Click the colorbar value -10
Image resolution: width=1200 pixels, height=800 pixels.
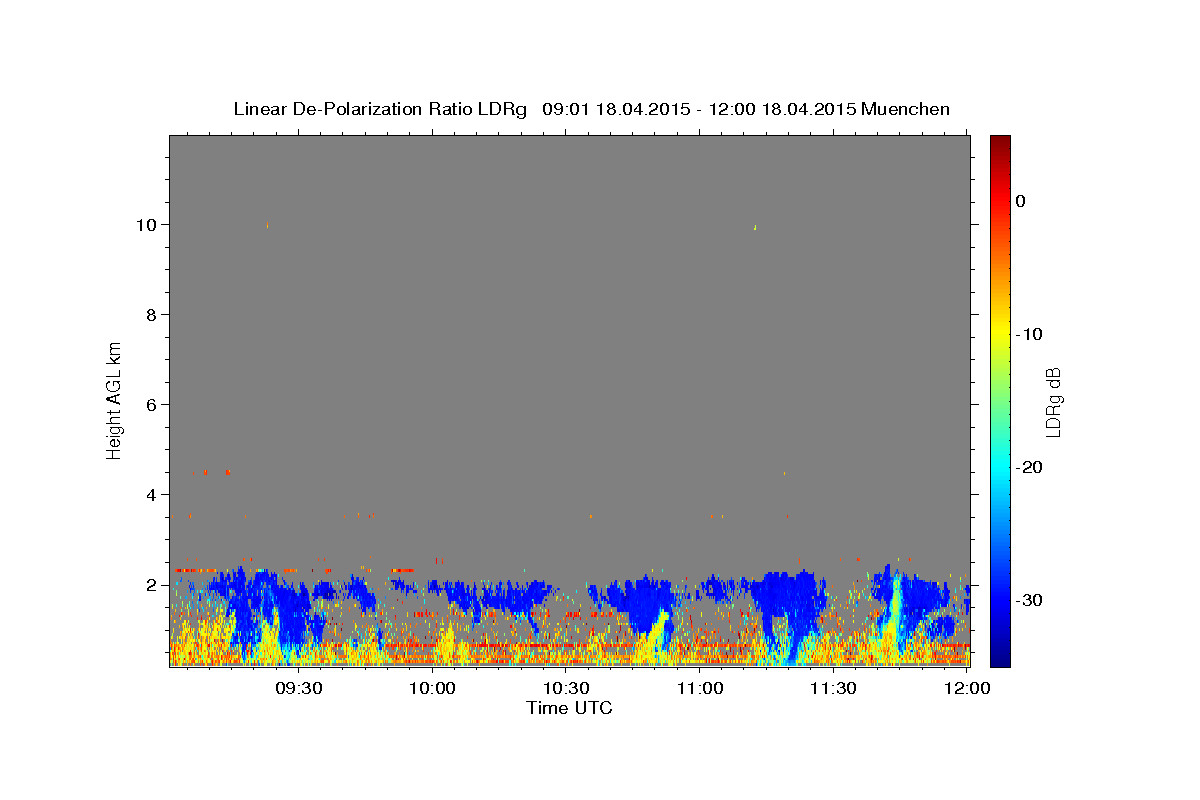coord(1030,334)
